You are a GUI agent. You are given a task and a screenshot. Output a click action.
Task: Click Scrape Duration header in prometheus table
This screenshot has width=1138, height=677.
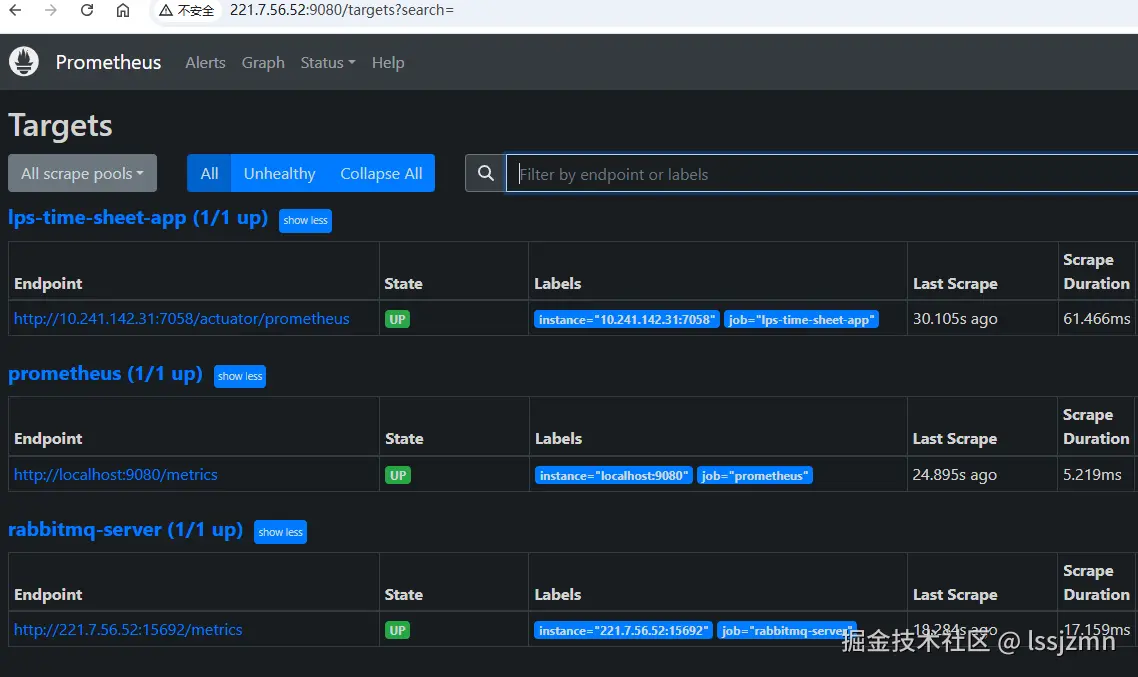pyautogui.click(x=1096, y=427)
